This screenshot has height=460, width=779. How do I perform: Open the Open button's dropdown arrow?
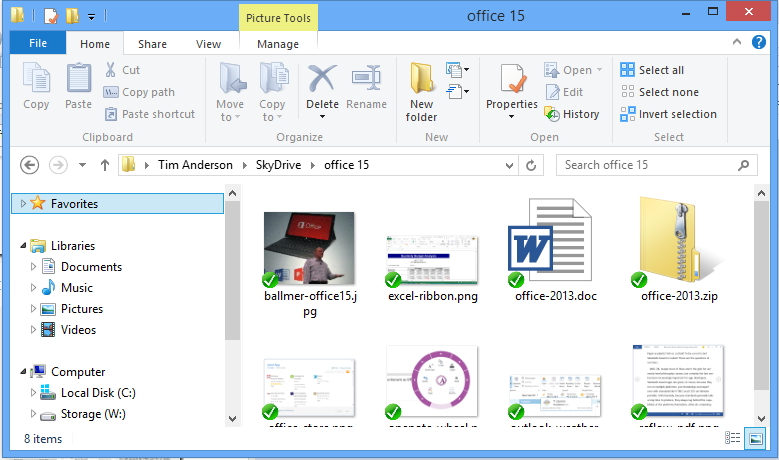pos(599,70)
